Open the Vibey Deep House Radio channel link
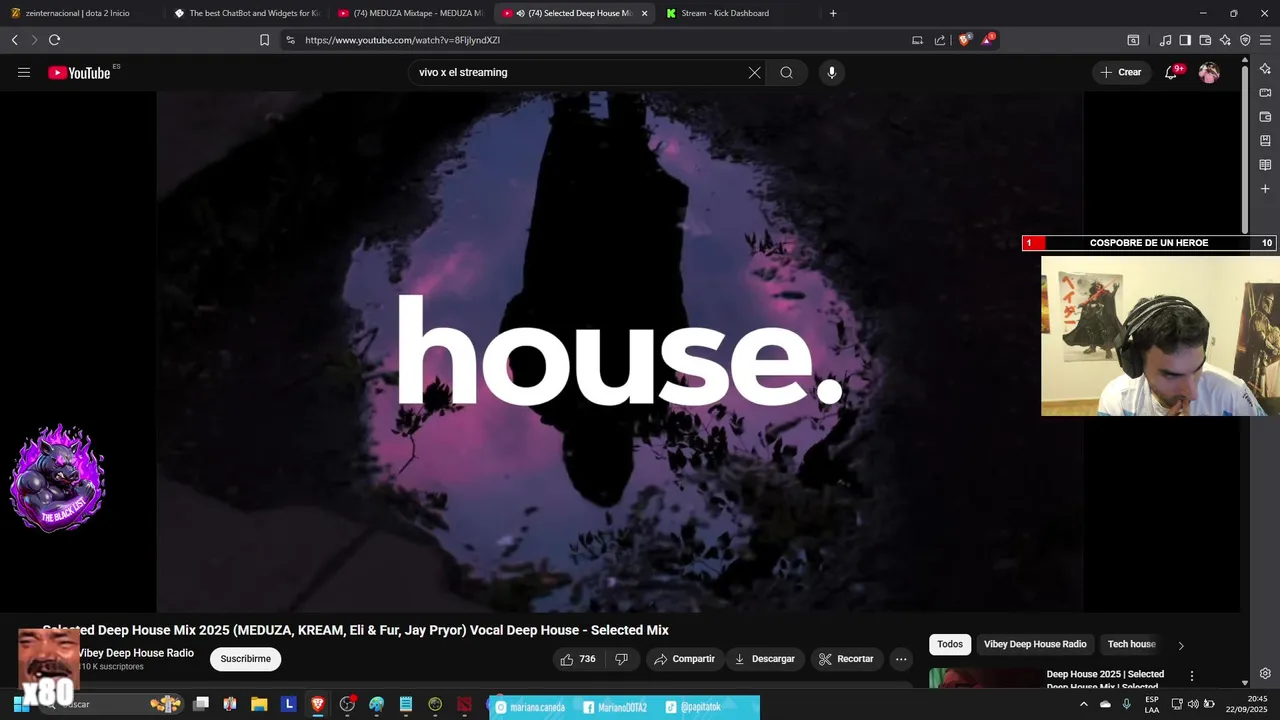The height and width of the screenshot is (720, 1280). (x=136, y=653)
